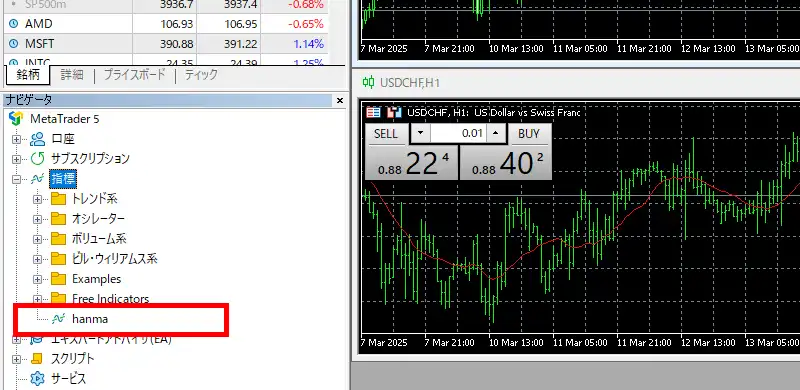Click the ボリューム系 folder icon
The image size is (800, 390).
(59, 238)
